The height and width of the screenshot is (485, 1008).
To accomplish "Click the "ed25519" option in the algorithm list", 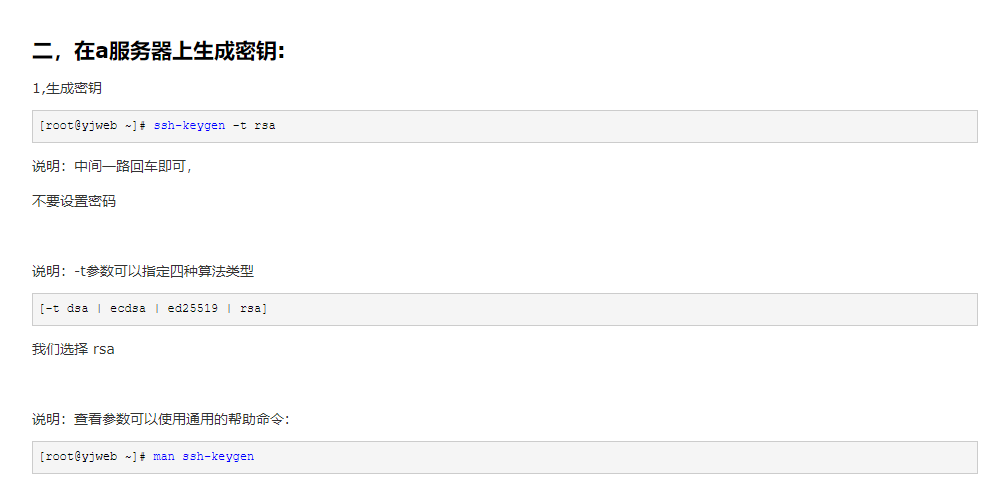I will [x=190, y=309].
